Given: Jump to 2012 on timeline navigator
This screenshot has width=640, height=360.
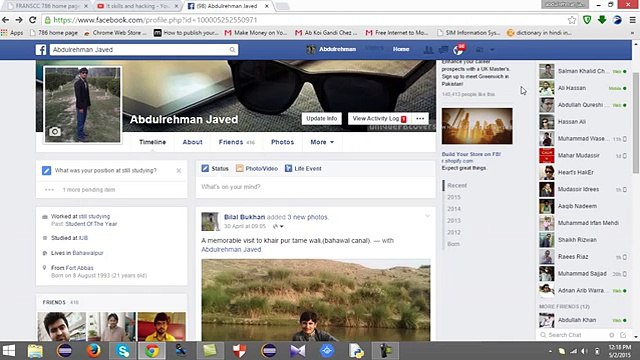Looking at the screenshot, I should click(x=454, y=232).
